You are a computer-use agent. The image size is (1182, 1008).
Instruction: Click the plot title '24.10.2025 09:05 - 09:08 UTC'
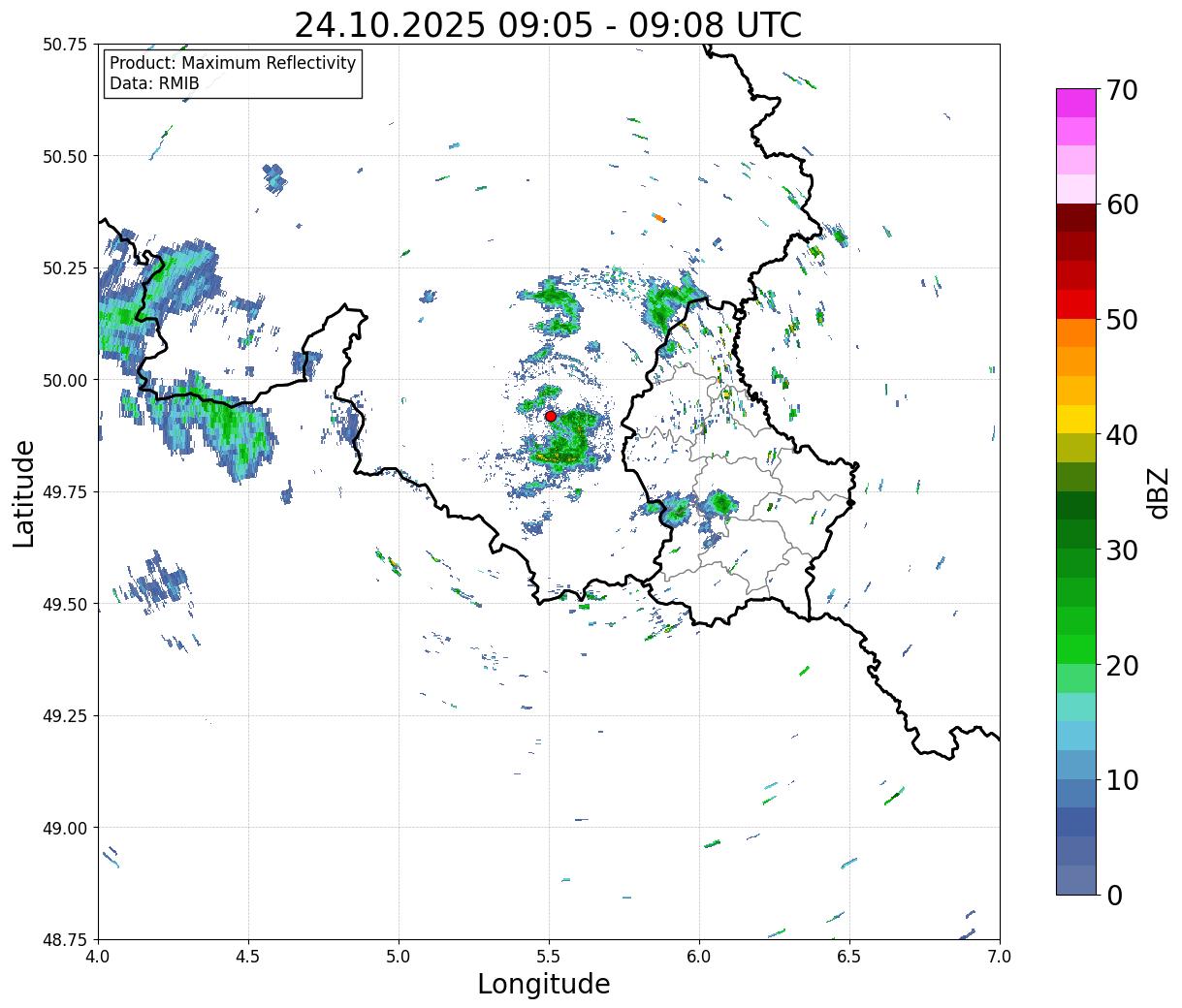548,25
